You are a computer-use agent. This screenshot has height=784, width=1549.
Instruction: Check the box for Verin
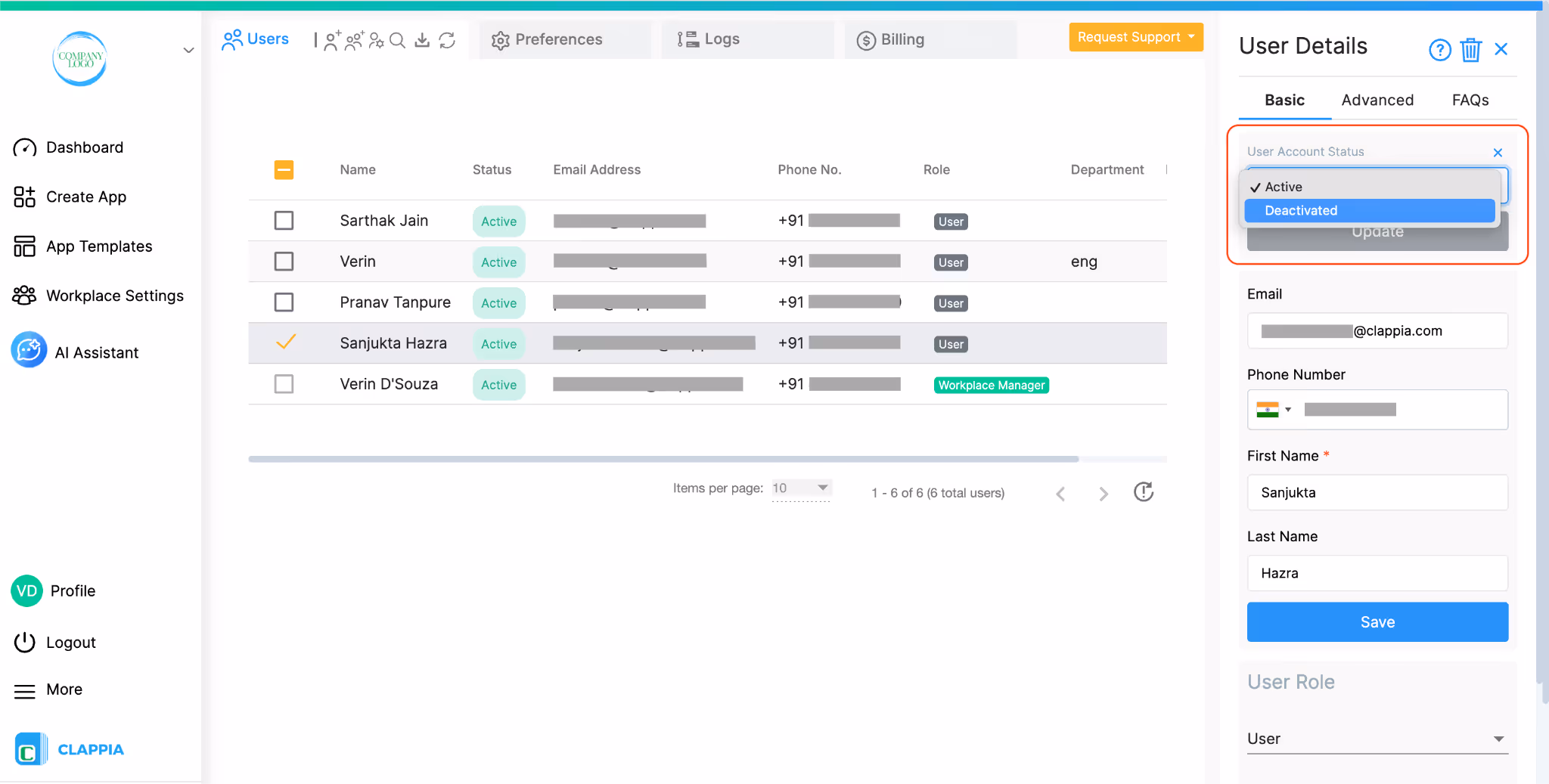[284, 261]
